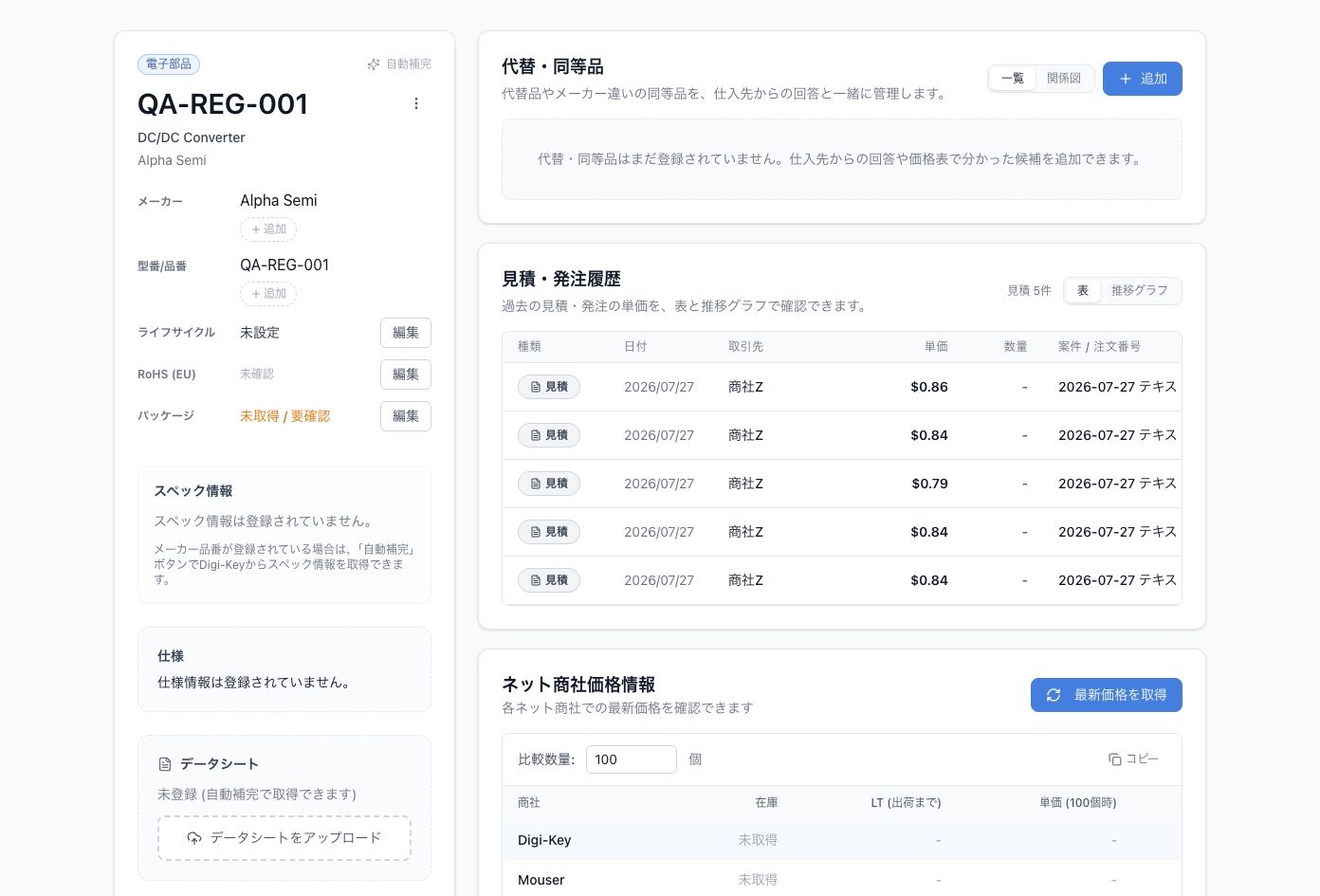Viewport: 1320px width, 896px height.
Task: Click the 自動補完 sparkle icon
Action: [x=374, y=64]
